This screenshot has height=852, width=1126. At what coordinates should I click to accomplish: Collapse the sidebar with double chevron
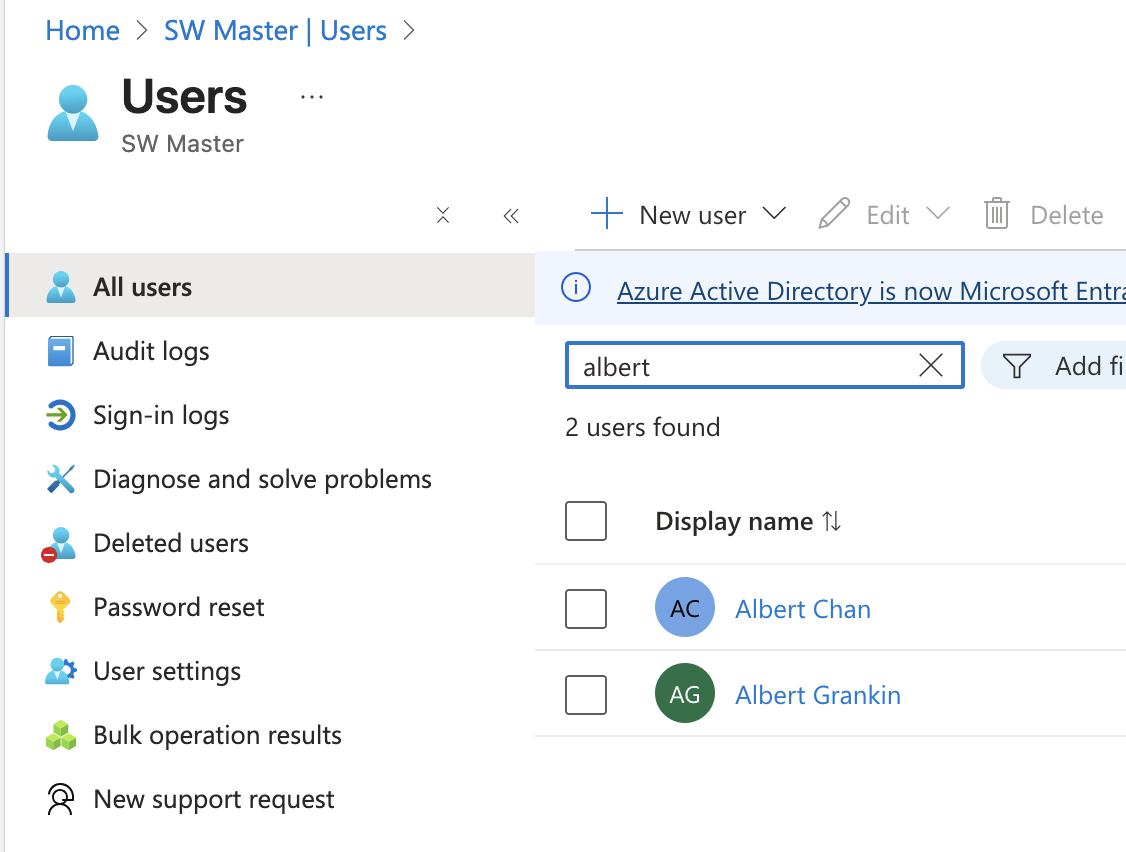(x=511, y=216)
